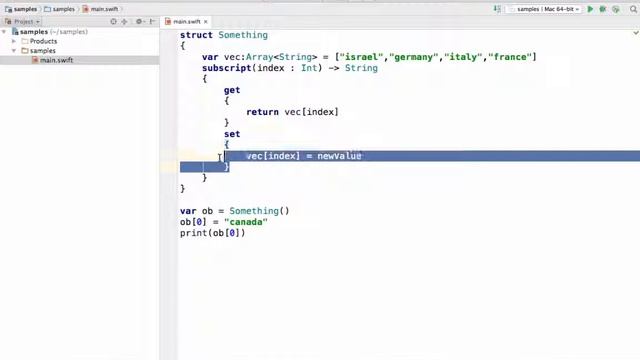Close the main.swift tab
The image size is (640, 360).
click(206, 22)
